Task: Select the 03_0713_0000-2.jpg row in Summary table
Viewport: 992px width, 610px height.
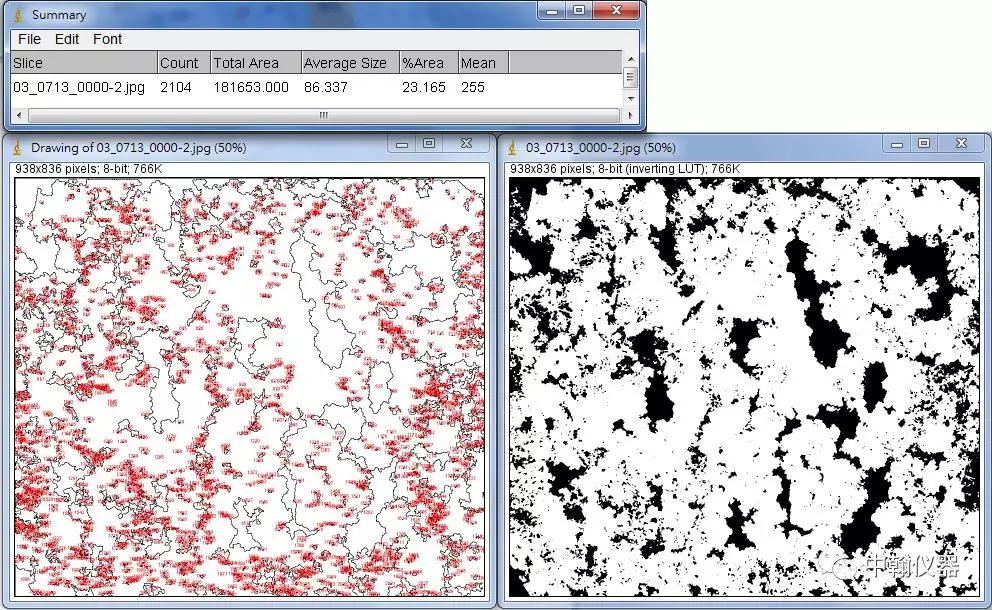Action: pyautogui.click(x=80, y=87)
